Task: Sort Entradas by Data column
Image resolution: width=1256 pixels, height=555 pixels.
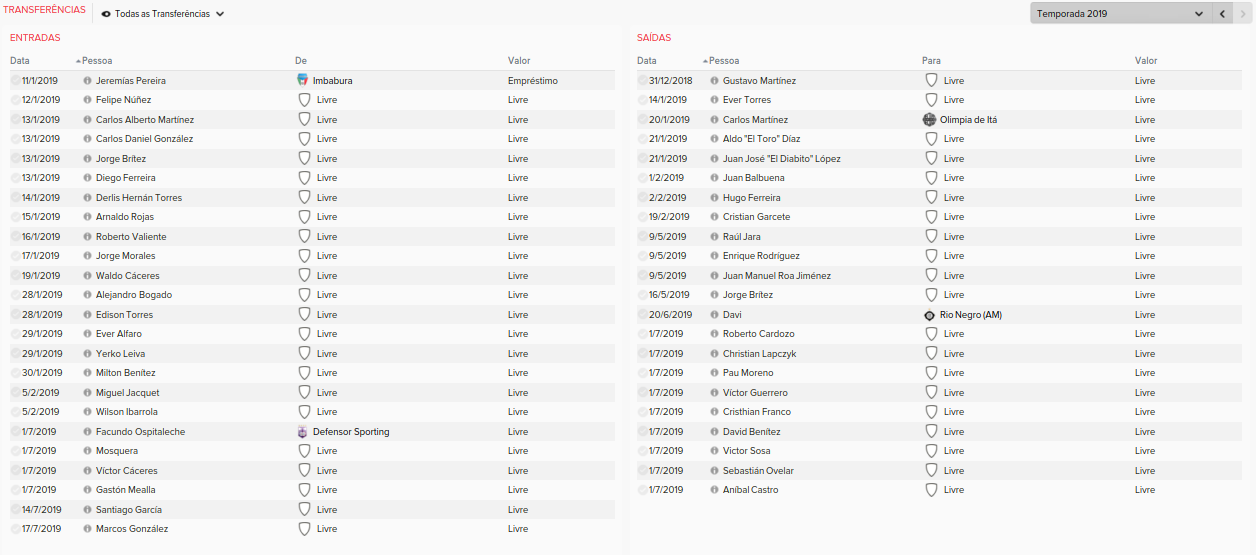Action: (x=20, y=61)
